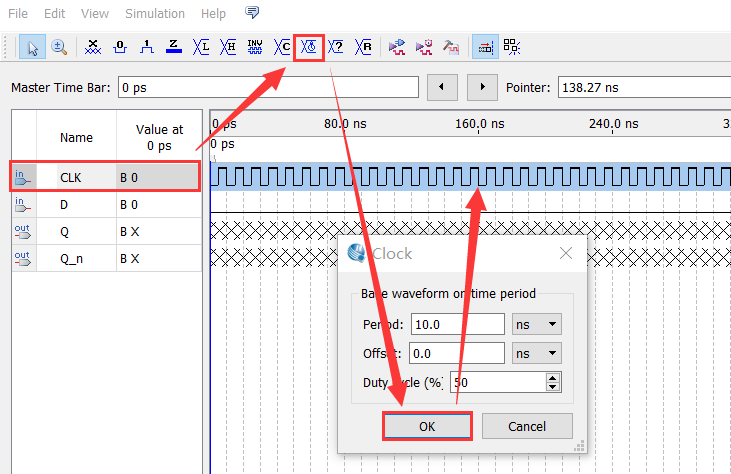This screenshot has height=474, width=731.
Task: Select the CLK signal row
Action: (106, 177)
